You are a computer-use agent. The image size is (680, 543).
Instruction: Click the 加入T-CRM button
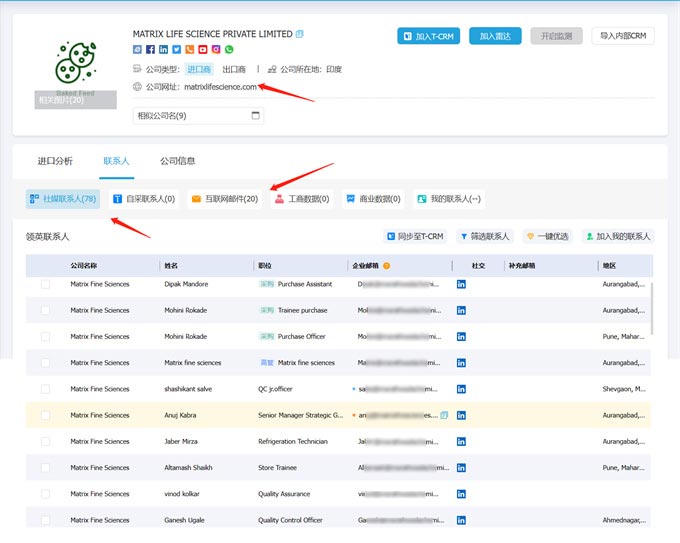pyautogui.click(x=428, y=36)
